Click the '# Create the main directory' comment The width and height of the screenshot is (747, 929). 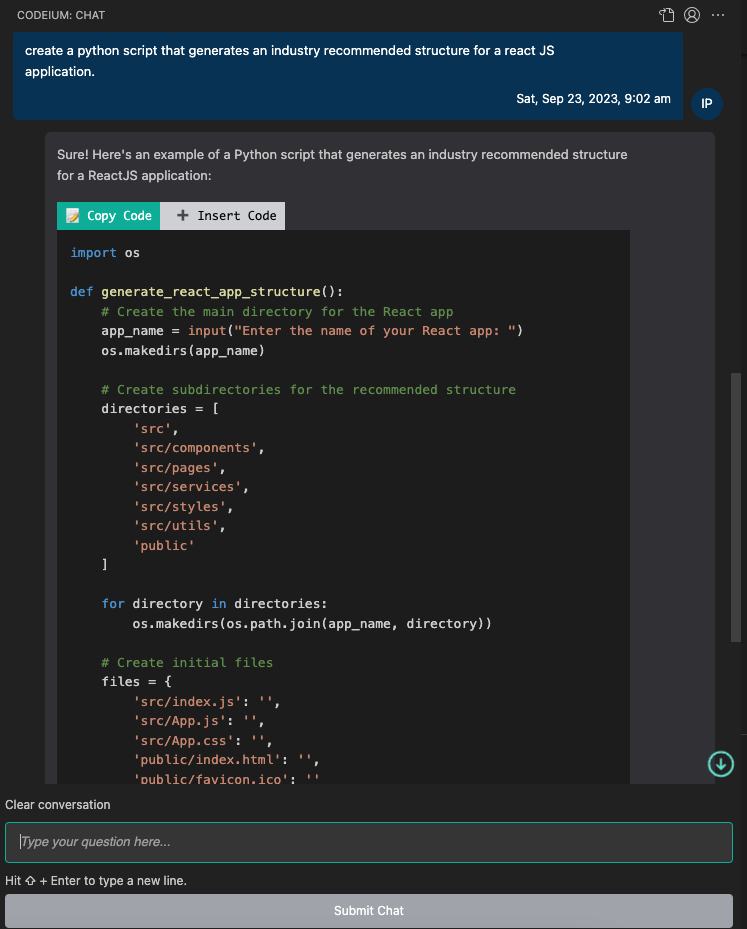pyautogui.click(x=277, y=312)
